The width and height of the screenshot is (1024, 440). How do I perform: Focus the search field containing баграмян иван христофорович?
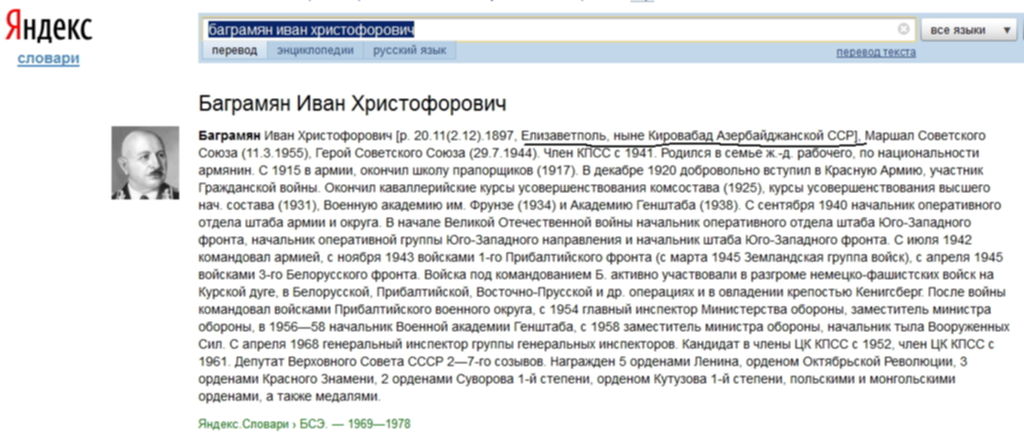tap(550, 29)
